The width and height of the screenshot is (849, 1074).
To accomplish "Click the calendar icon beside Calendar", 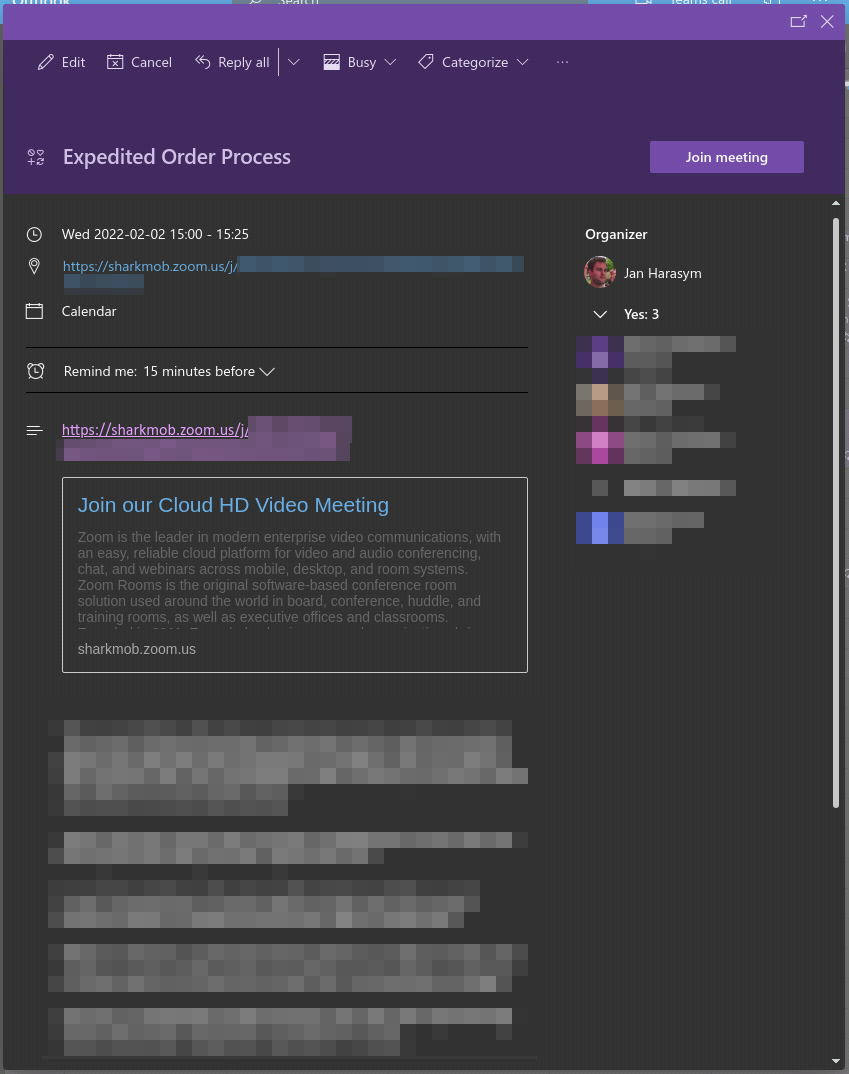I will [35, 311].
